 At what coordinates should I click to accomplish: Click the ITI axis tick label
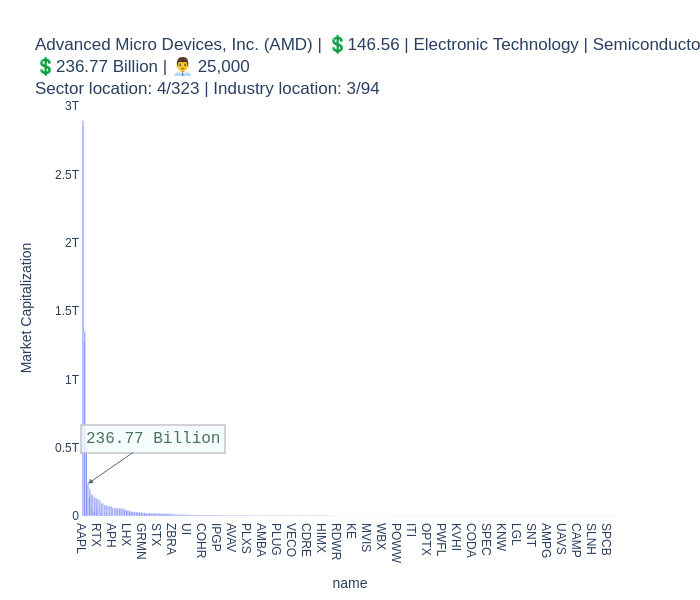(411, 530)
